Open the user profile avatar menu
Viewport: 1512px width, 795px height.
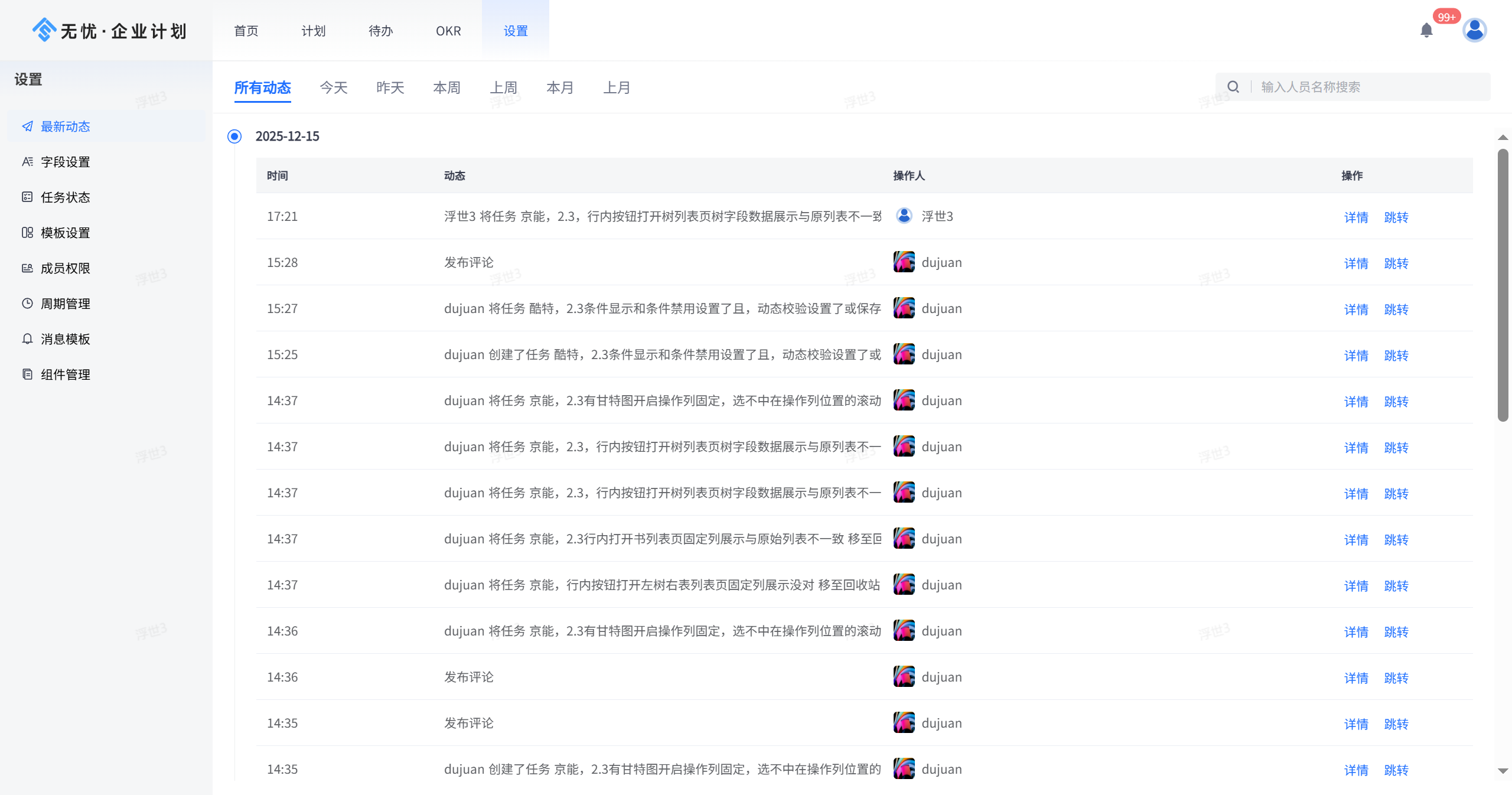pyautogui.click(x=1474, y=30)
